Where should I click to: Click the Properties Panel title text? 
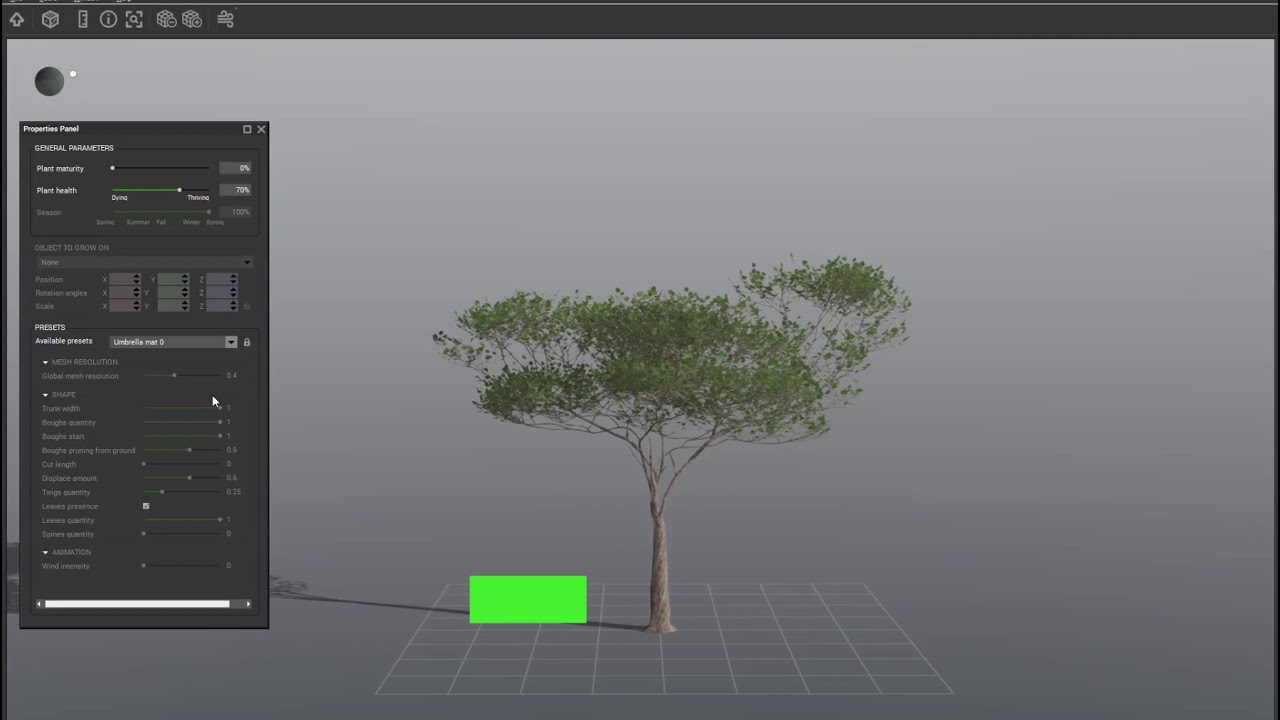tap(51, 129)
